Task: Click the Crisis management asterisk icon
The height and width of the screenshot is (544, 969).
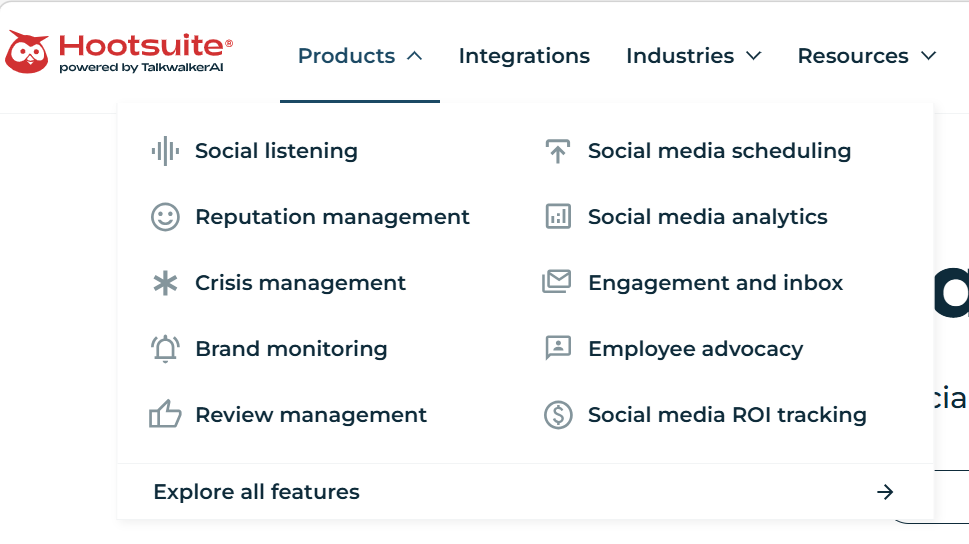Action: [x=165, y=283]
